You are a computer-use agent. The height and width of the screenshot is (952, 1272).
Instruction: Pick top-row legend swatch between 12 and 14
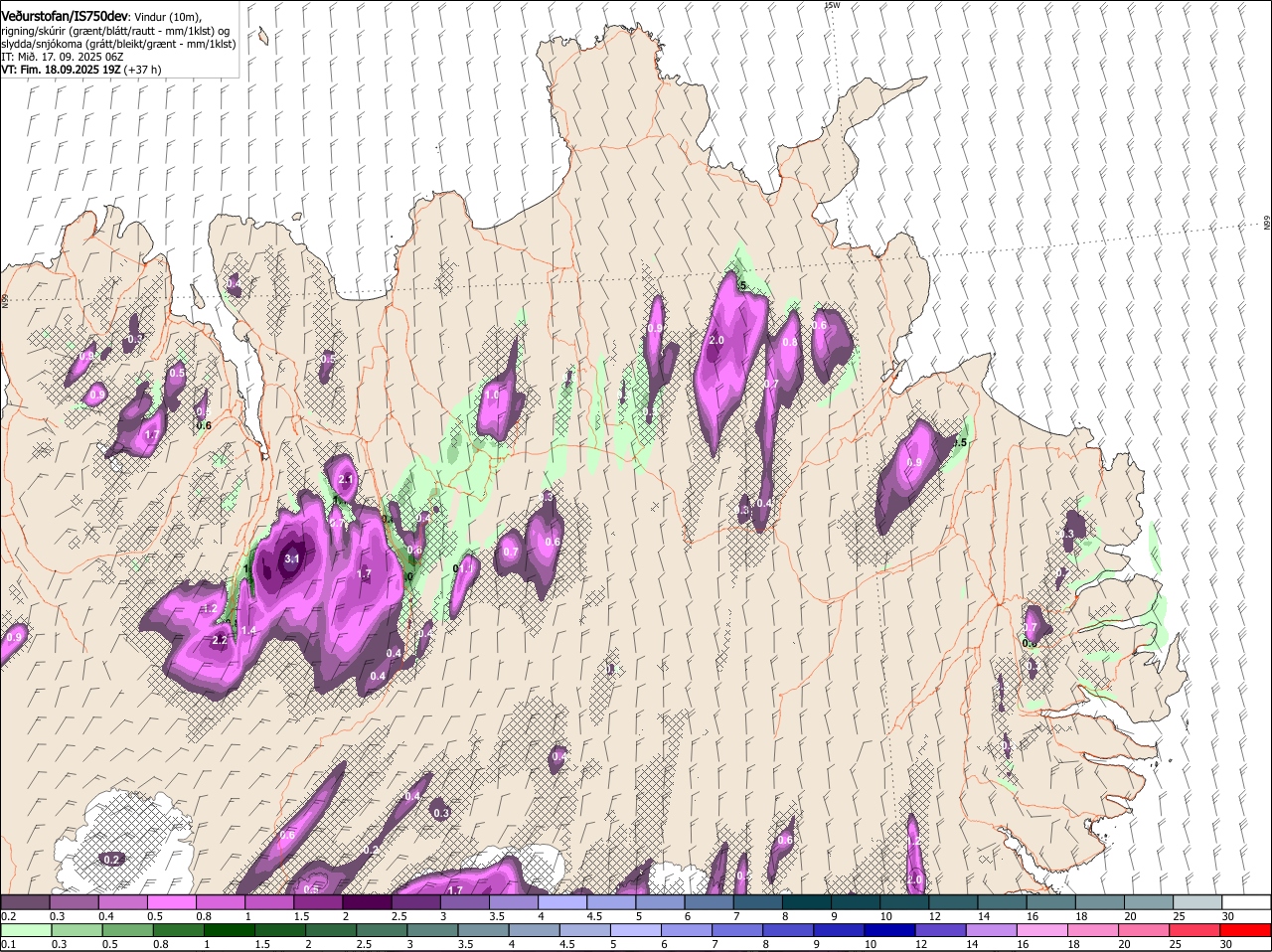(953, 902)
